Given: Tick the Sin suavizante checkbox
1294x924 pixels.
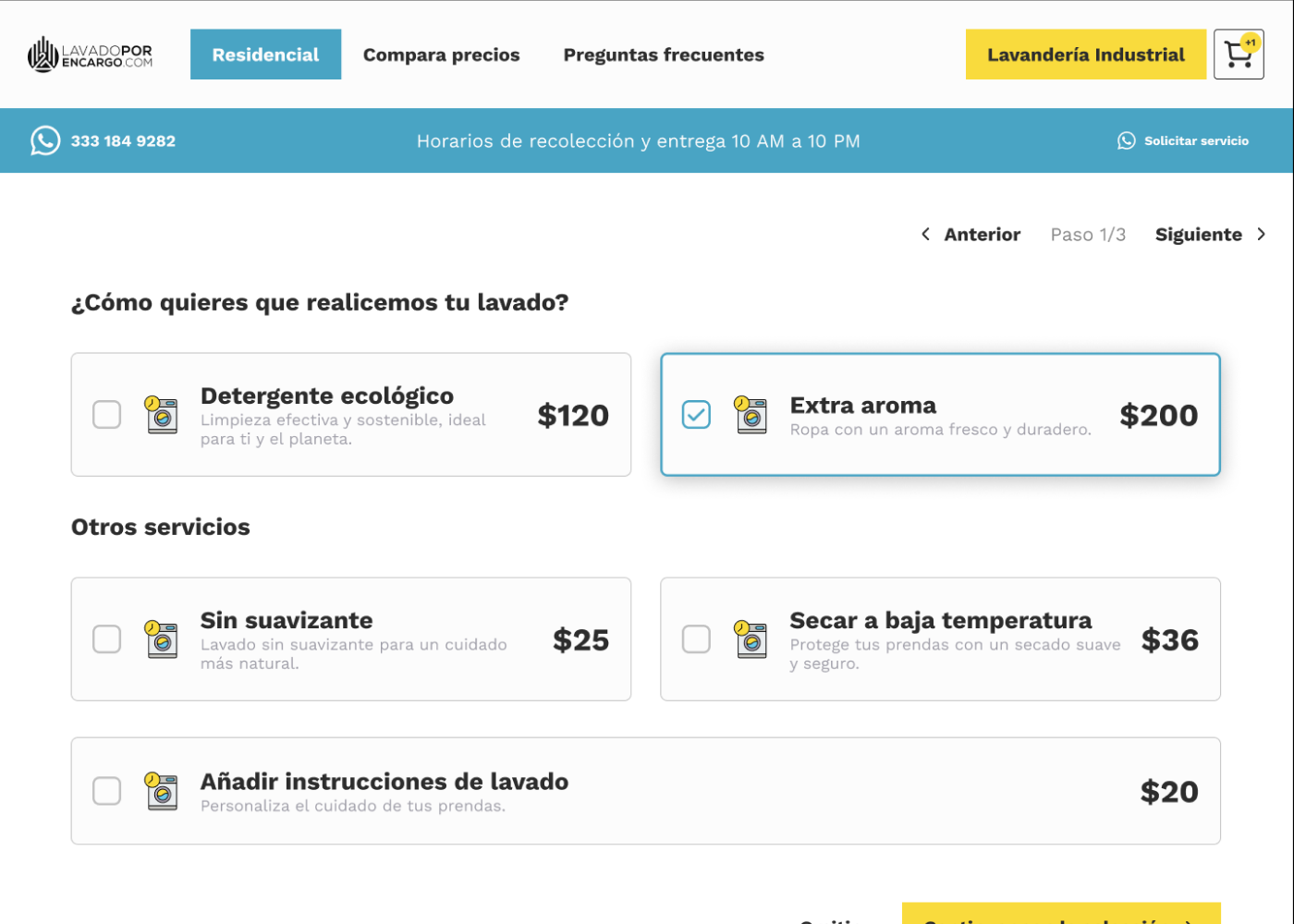Looking at the screenshot, I should pyautogui.click(x=107, y=639).
